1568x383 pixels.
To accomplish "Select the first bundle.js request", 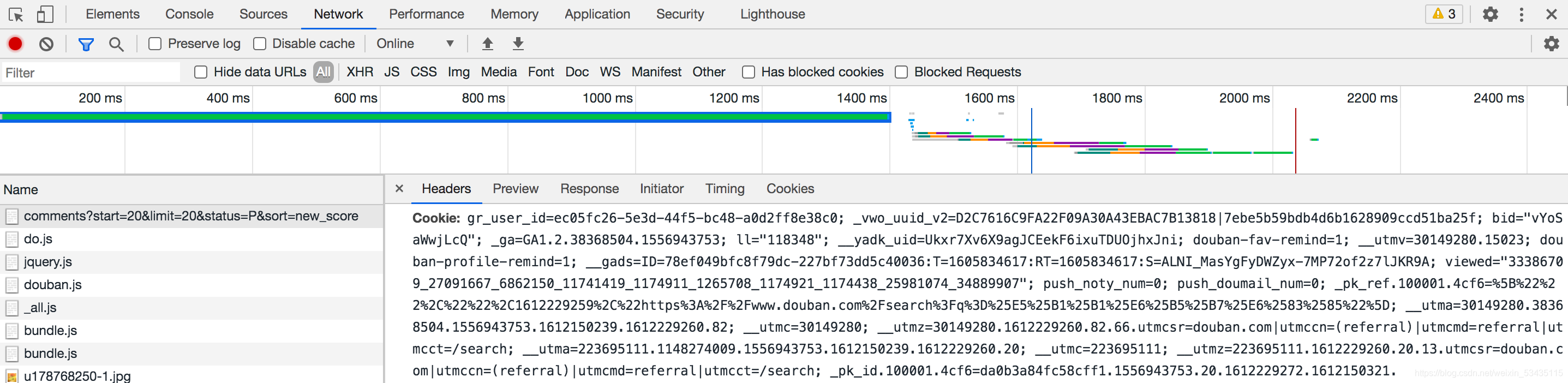I will [191, 331].
